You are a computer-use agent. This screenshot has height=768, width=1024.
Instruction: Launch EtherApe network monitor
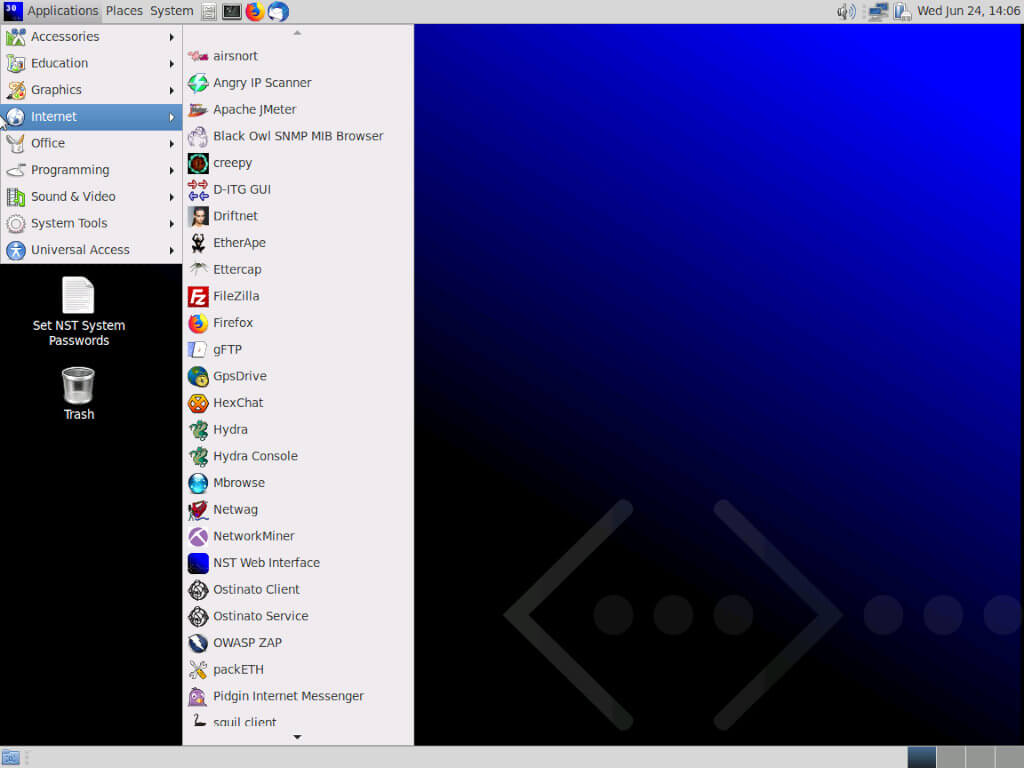(x=238, y=242)
